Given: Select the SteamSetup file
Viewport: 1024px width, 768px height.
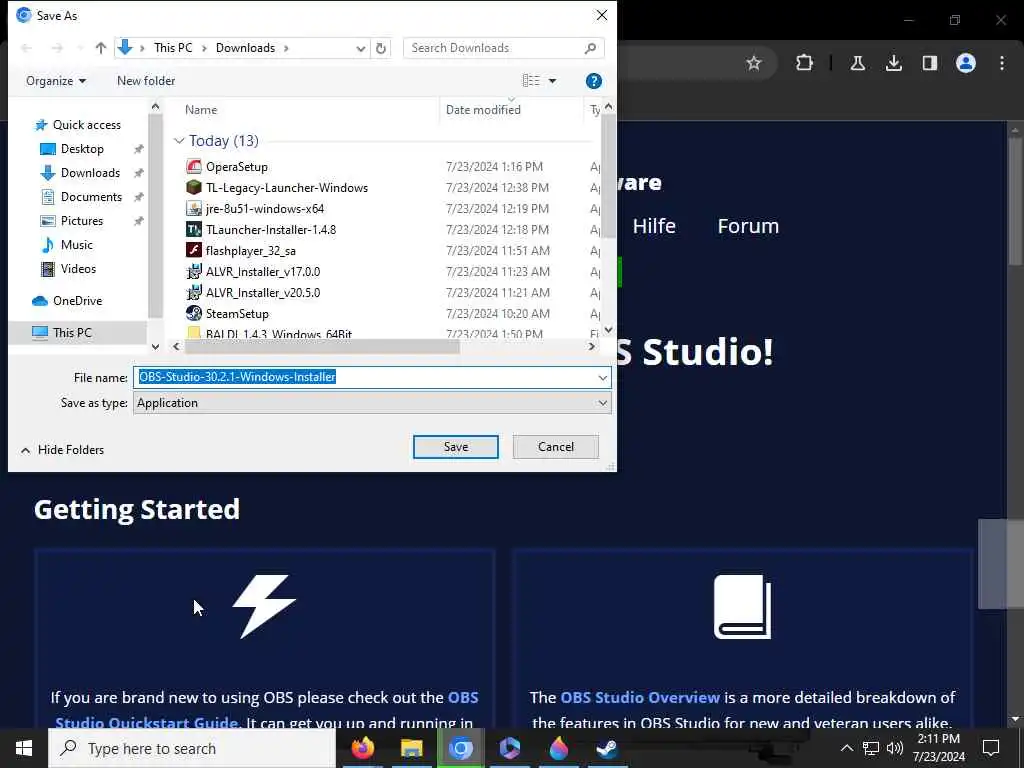Looking at the screenshot, I should 237,313.
